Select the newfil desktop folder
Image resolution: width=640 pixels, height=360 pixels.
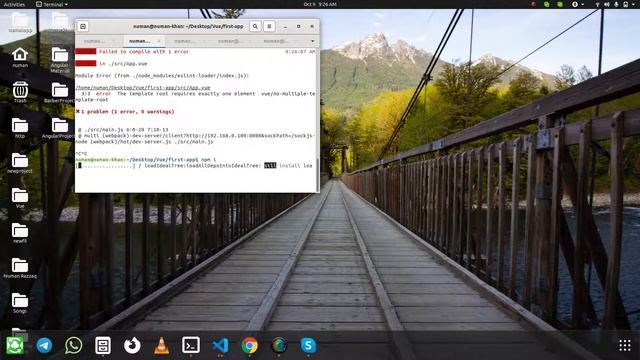pyautogui.click(x=20, y=233)
